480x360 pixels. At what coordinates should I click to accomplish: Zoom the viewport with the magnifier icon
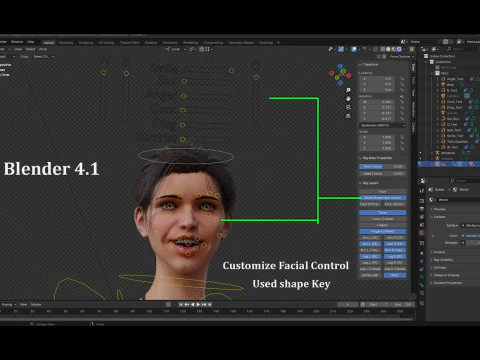point(348,90)
